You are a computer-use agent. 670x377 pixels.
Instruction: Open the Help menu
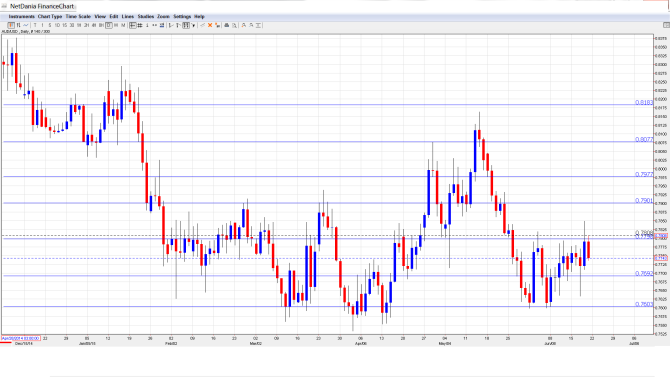click(x=199, y=17)
